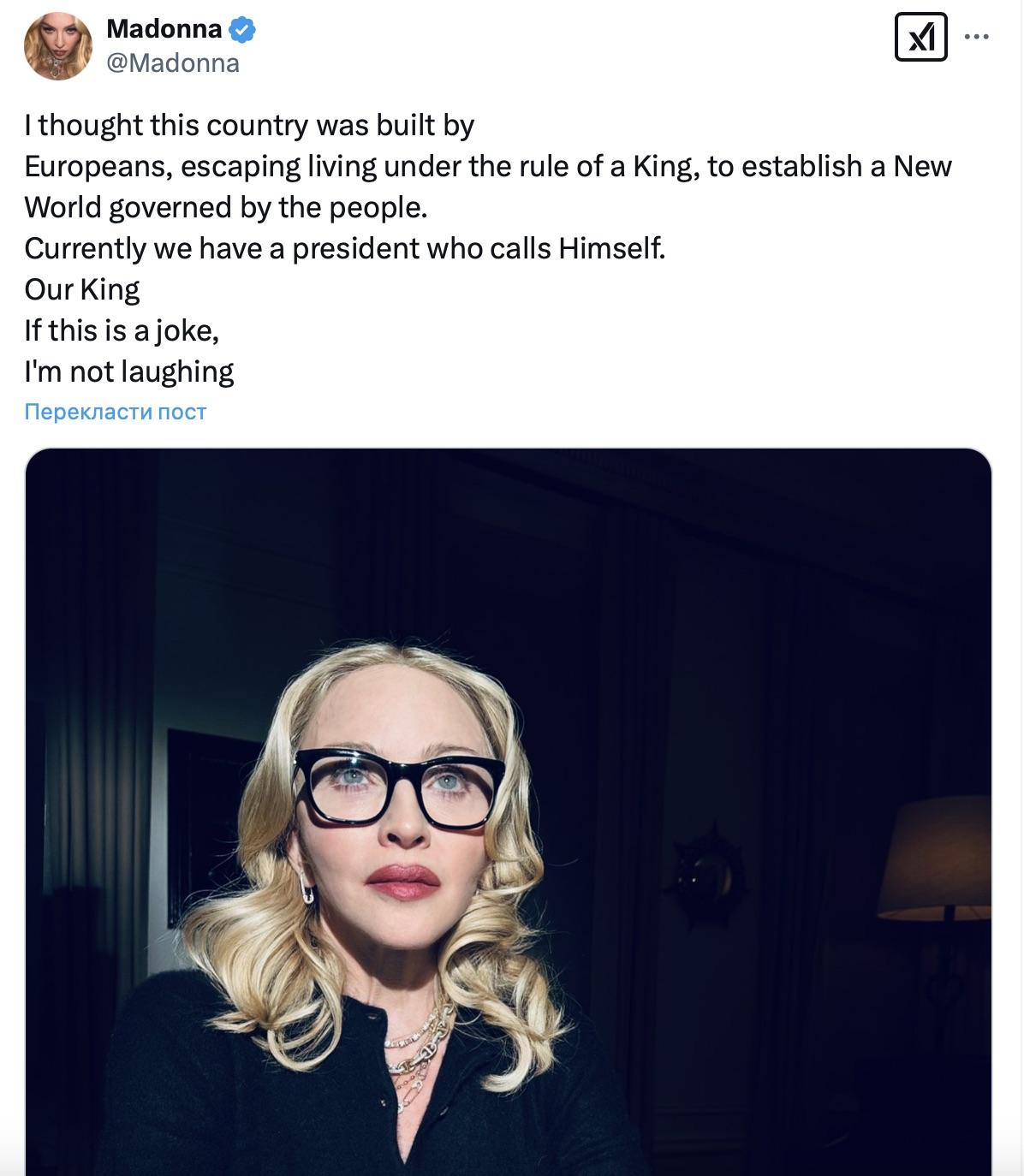Open the three-dot more options menu

click(977, 37)
